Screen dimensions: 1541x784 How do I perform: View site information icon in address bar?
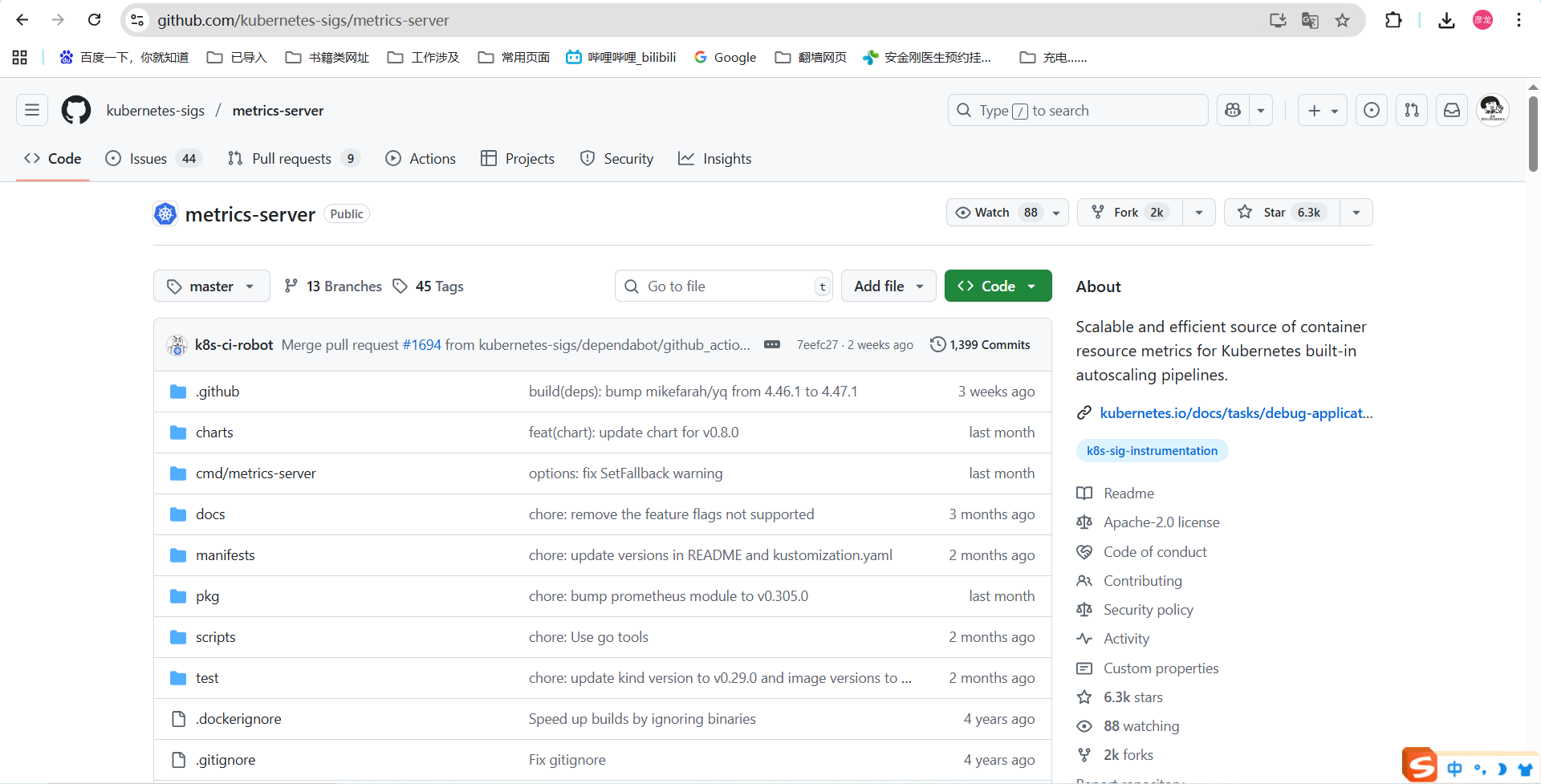click(x=137, y=20)
